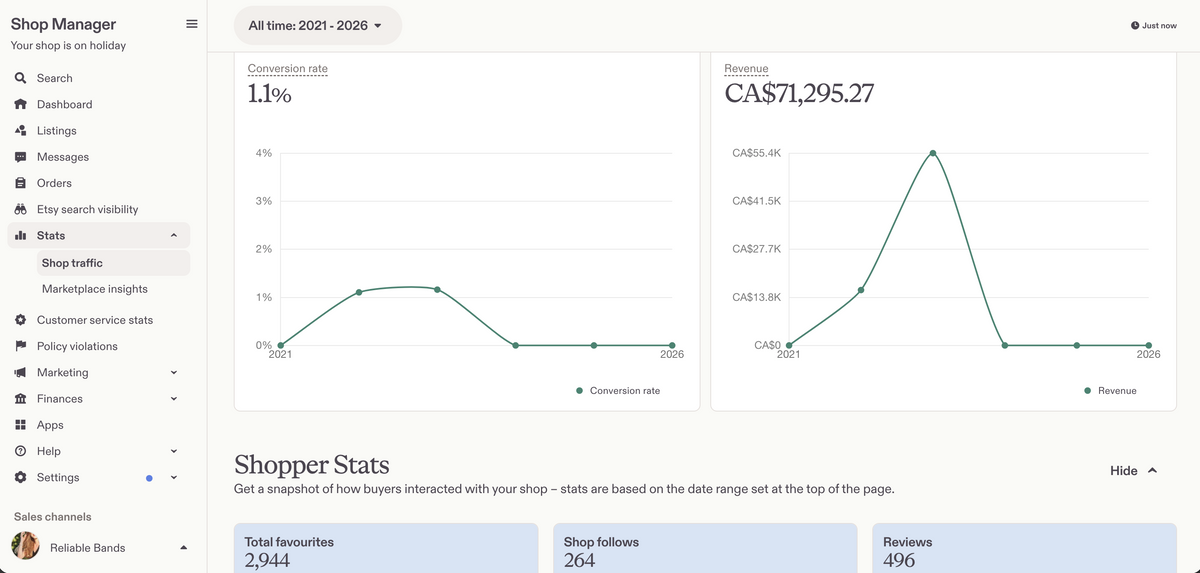Image resolution: width=1200 pixels, height=573 pixels.
Task: Click the Dashboard home icon
Action: coord(20,104)
